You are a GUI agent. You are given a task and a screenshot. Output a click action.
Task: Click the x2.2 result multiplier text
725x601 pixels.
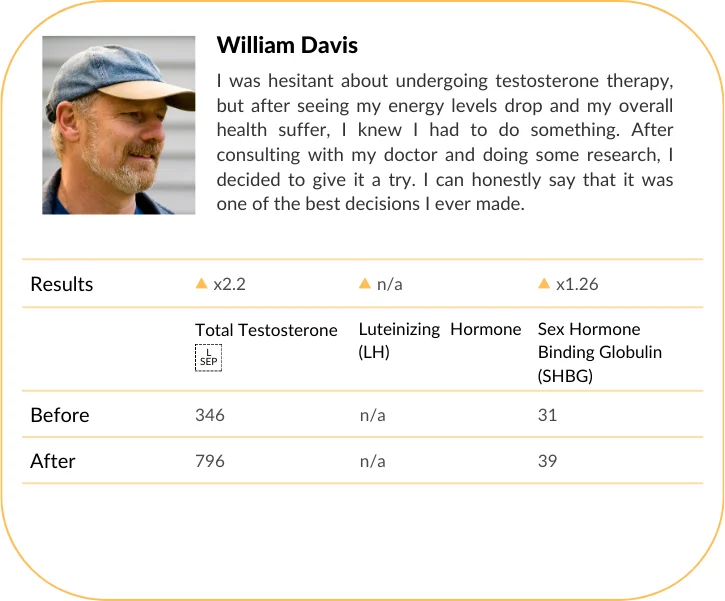(229, 284)
